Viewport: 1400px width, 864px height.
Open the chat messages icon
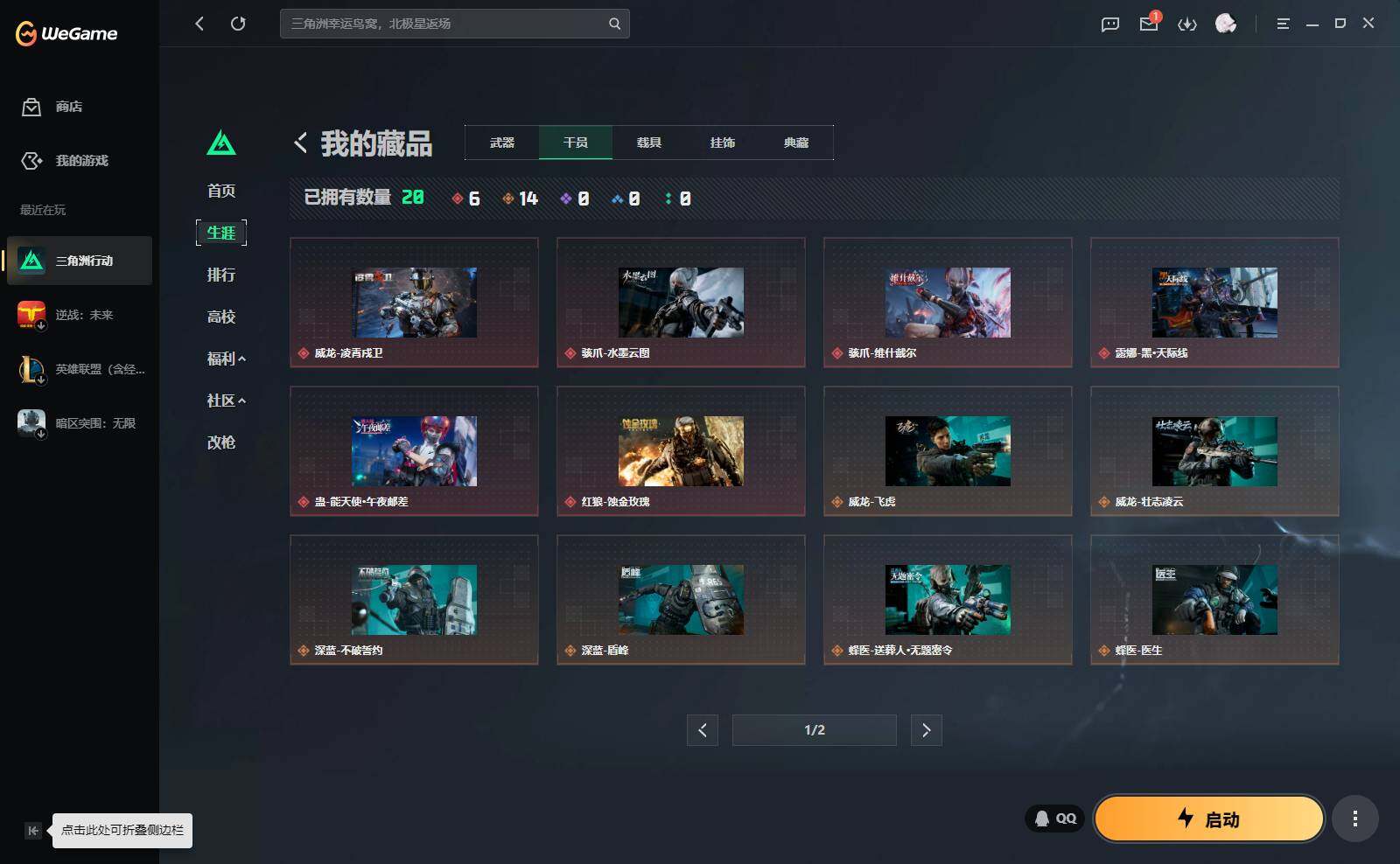tap(1110, 24)
